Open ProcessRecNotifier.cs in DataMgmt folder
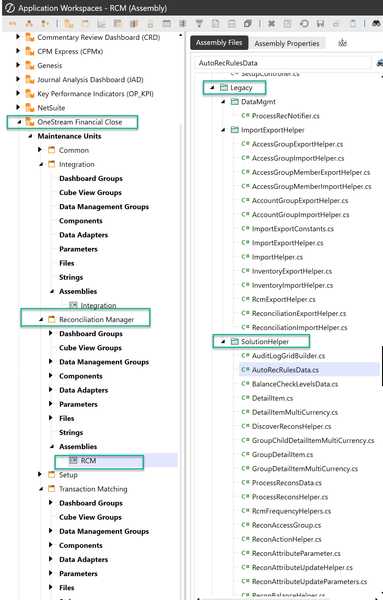383x600 pixels. pyautogui.click(x=285, y=116)
